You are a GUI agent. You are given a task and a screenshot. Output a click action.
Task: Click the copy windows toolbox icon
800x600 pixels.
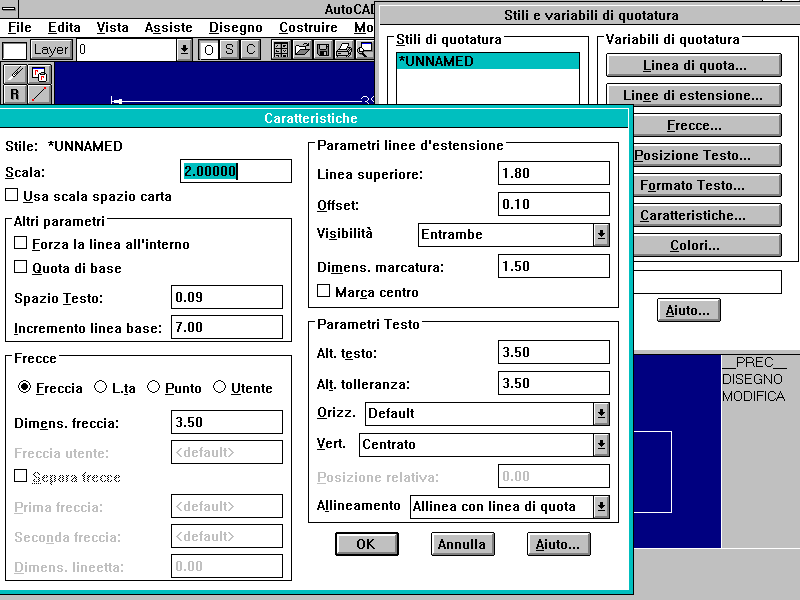[x=39, y=74]
